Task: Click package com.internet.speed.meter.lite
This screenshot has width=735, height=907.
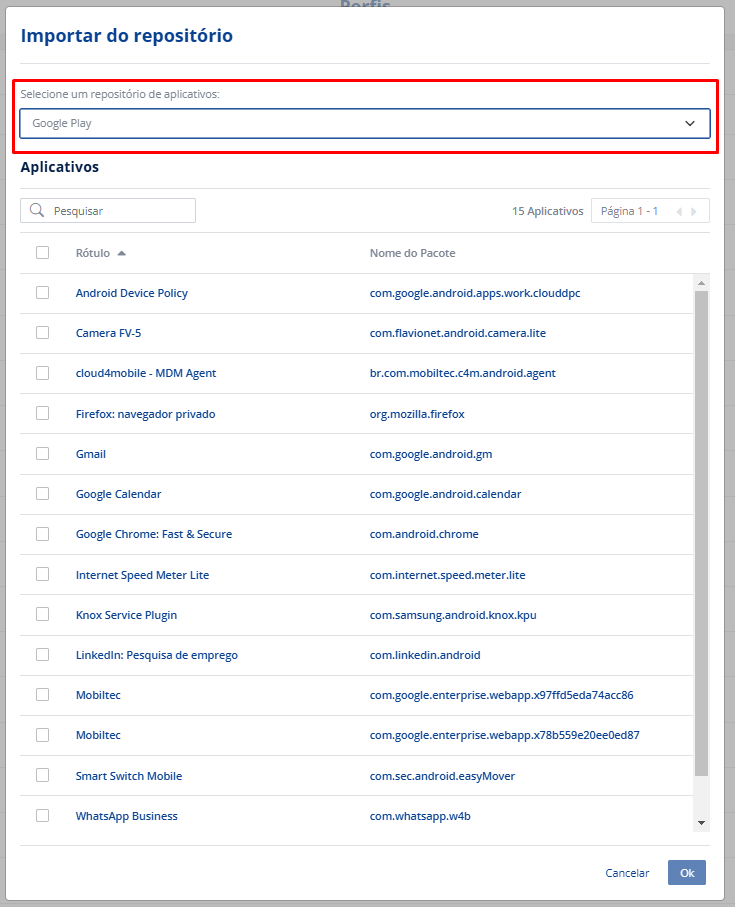Action: tap(448, 575)
